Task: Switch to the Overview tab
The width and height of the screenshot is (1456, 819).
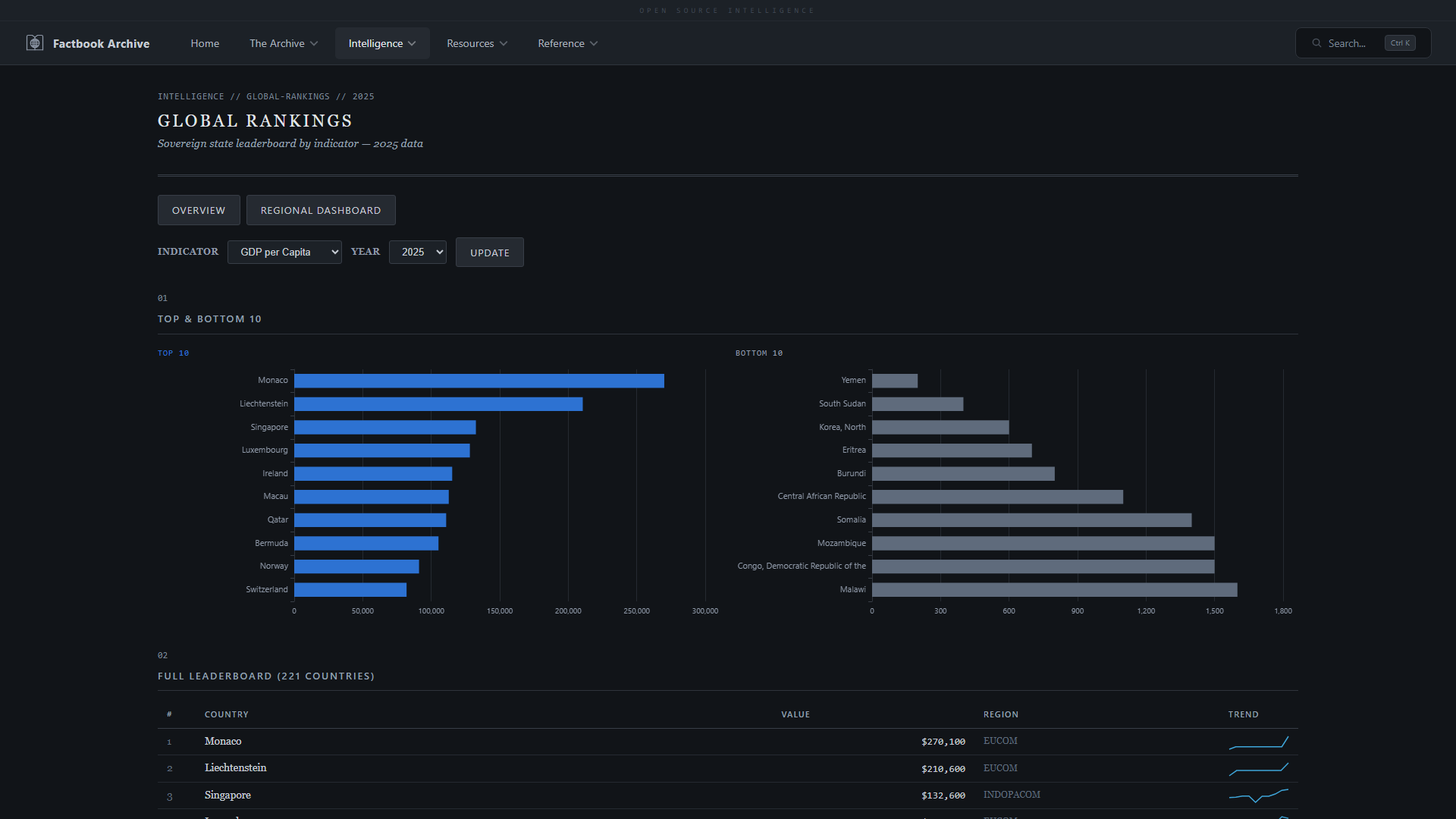Action: coord(199,210)
